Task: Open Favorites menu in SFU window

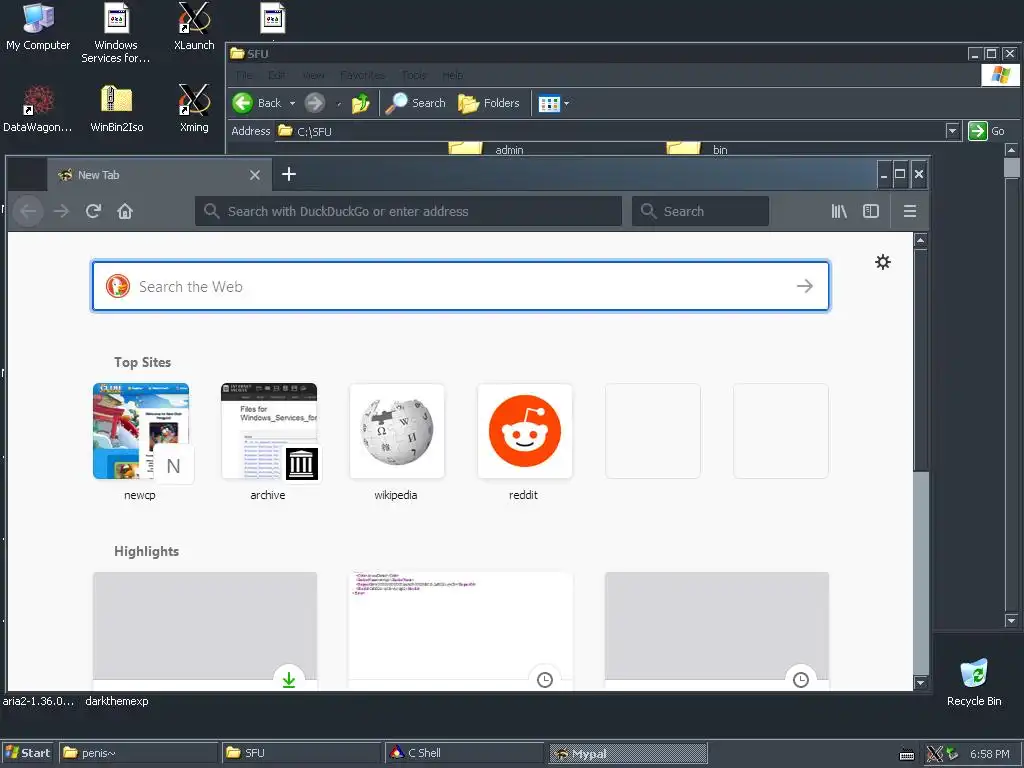Action: pyautogui.click(x=362, y=75)
